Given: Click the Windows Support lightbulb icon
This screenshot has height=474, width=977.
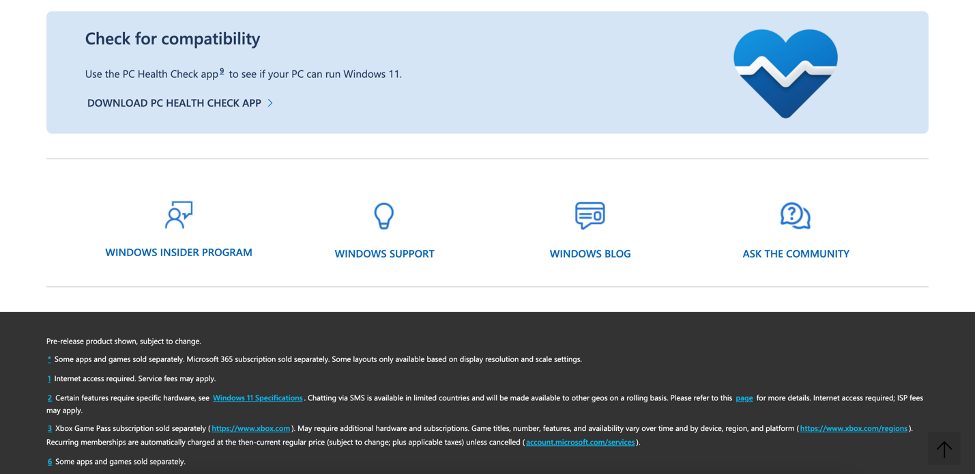Looking at the screenshot, I should [384, 216].
